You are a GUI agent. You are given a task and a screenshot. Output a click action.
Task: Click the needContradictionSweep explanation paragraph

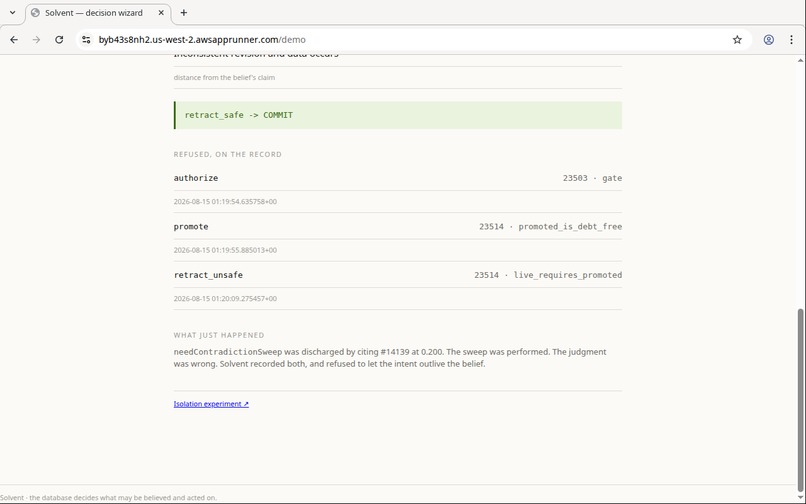[390, 358]
